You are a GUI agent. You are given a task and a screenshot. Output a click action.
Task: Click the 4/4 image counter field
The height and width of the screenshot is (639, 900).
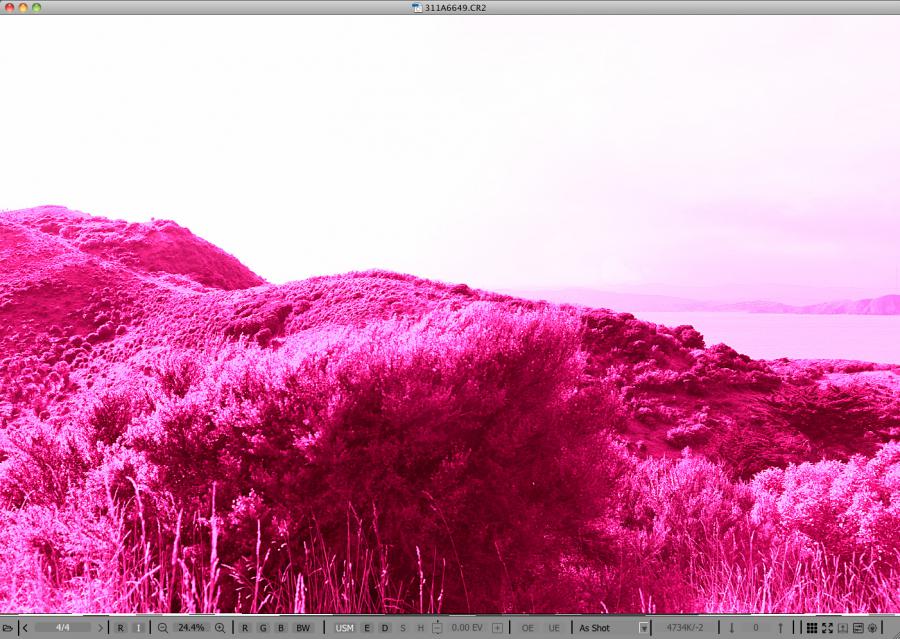tap(62, 628)
